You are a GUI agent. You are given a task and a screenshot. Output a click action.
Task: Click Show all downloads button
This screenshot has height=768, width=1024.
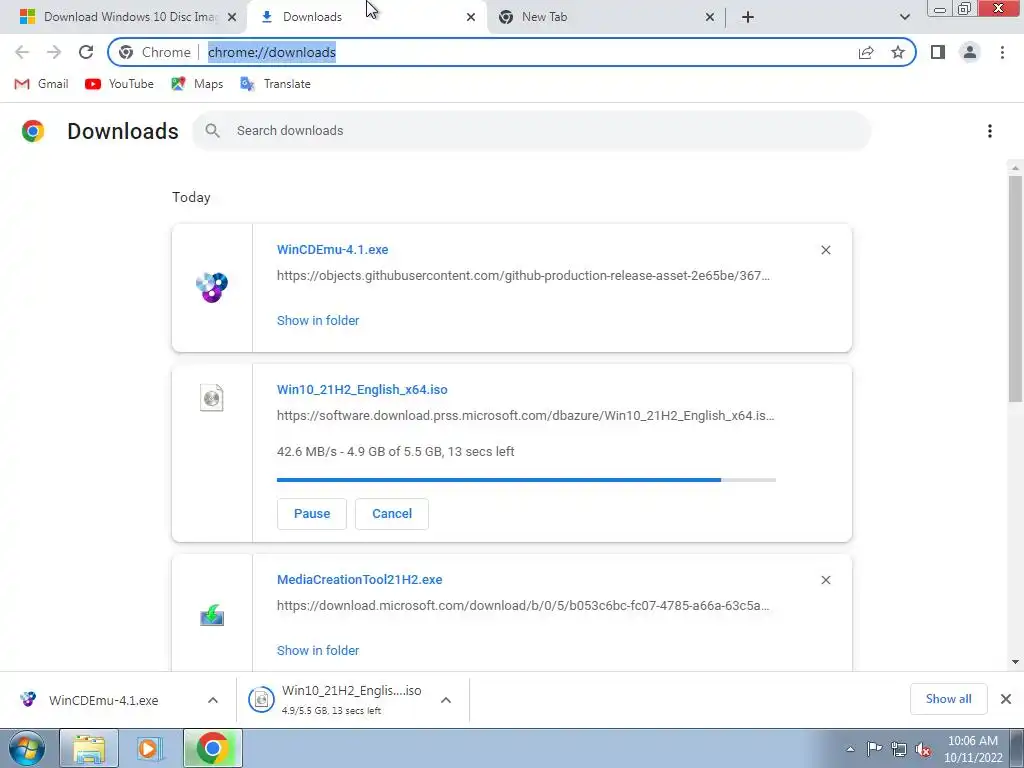tap(948, 699)
